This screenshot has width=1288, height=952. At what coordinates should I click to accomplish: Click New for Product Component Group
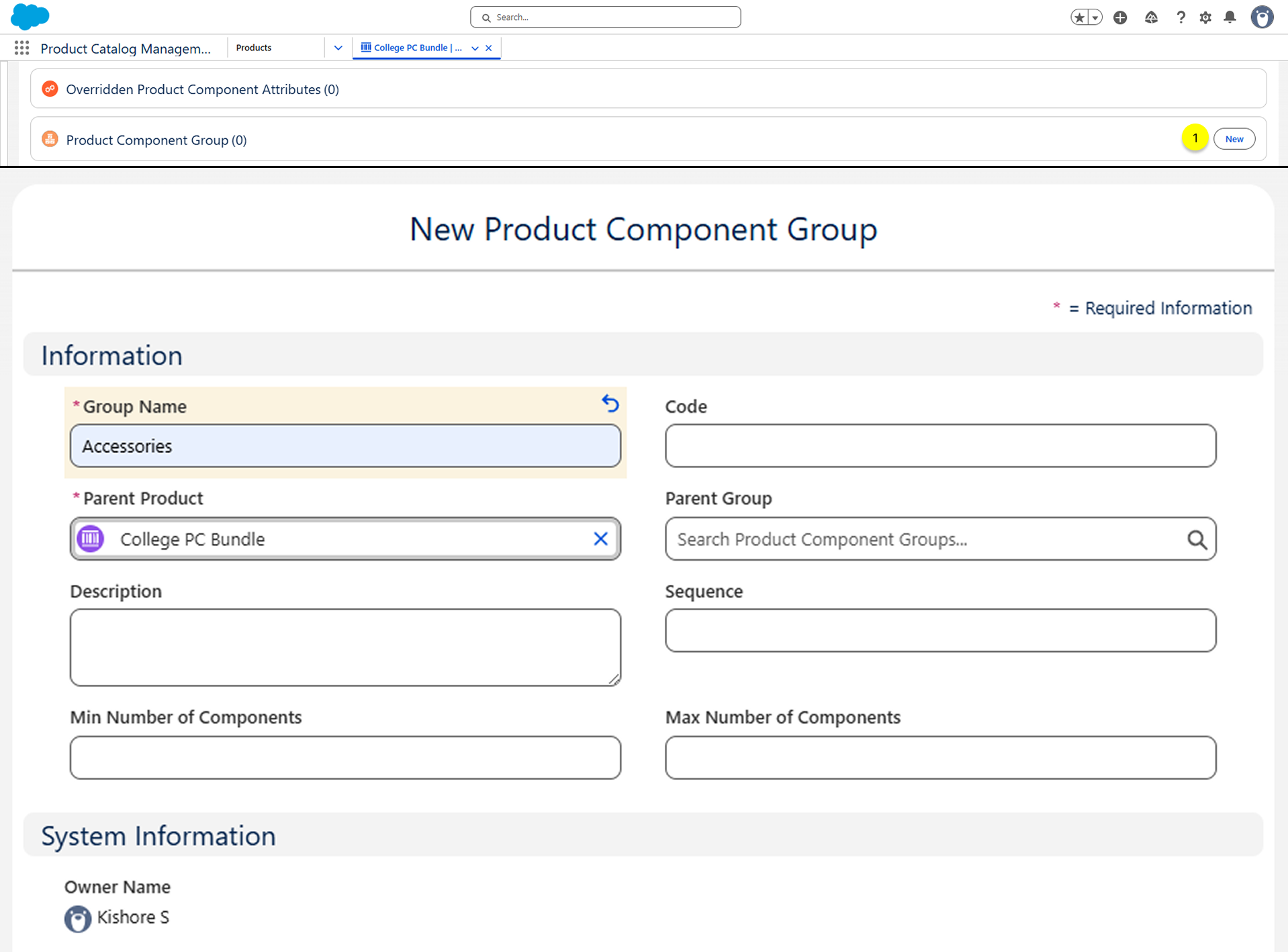point(1234,139)
